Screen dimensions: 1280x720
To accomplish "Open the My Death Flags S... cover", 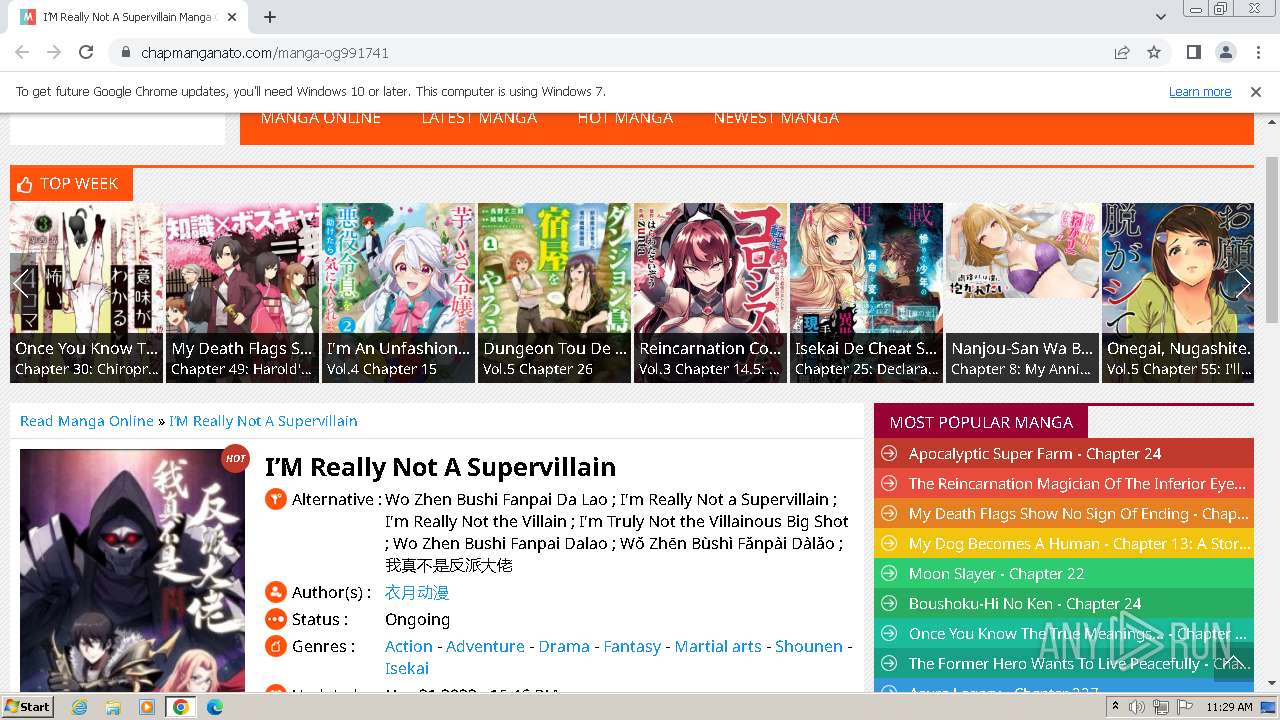I will (243, 292).
